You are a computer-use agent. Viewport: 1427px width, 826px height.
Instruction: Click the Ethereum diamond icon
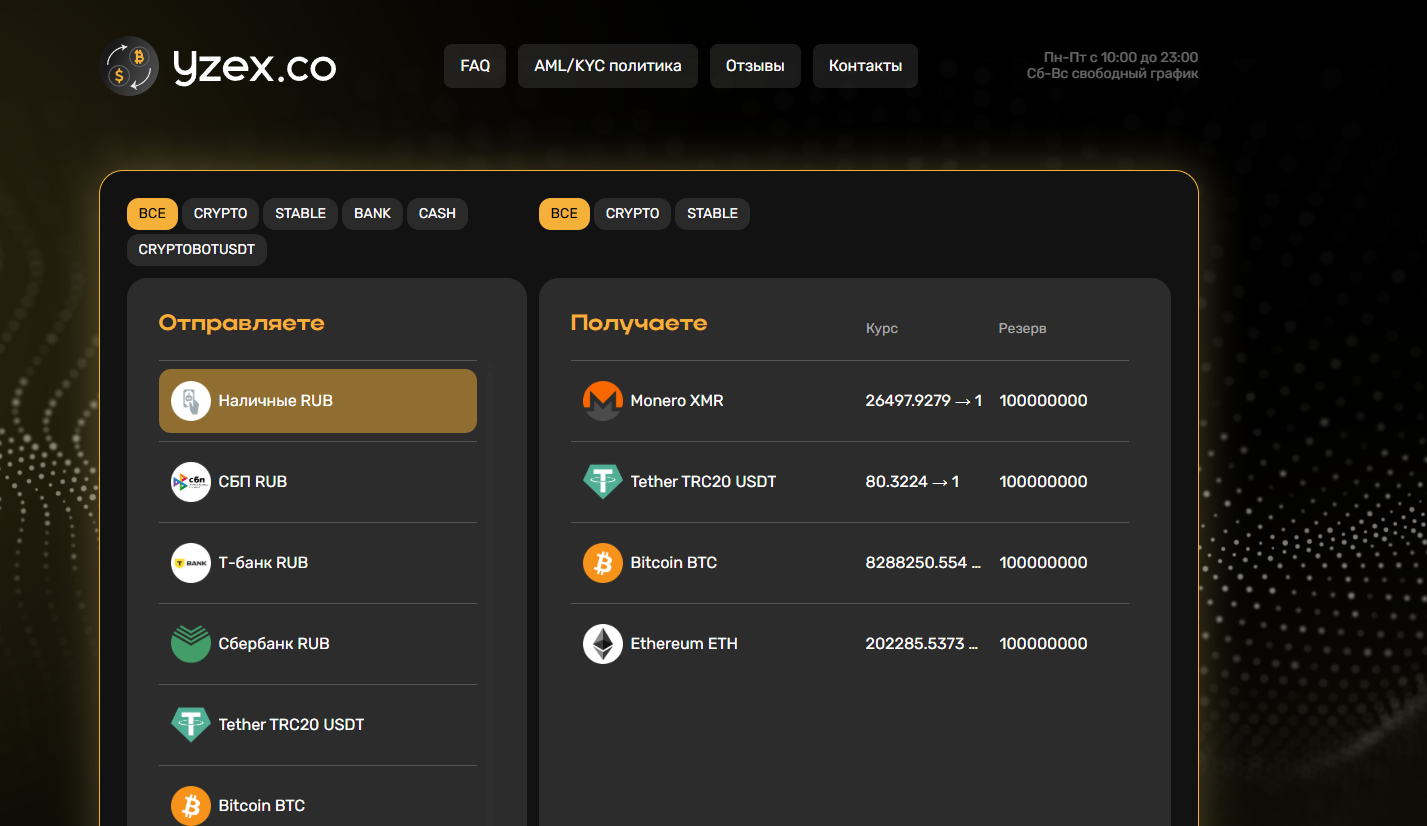point(603,644)
